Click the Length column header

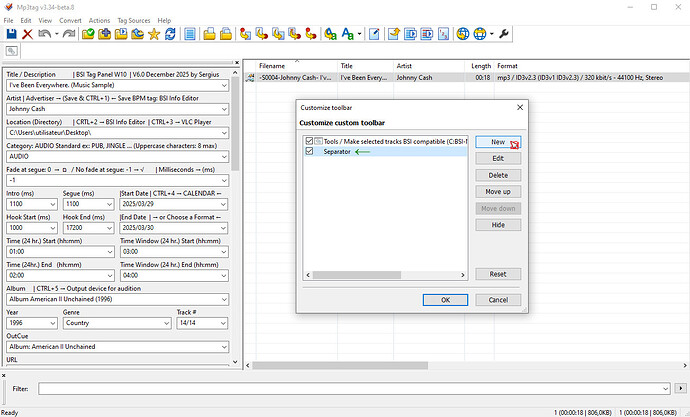480,66
